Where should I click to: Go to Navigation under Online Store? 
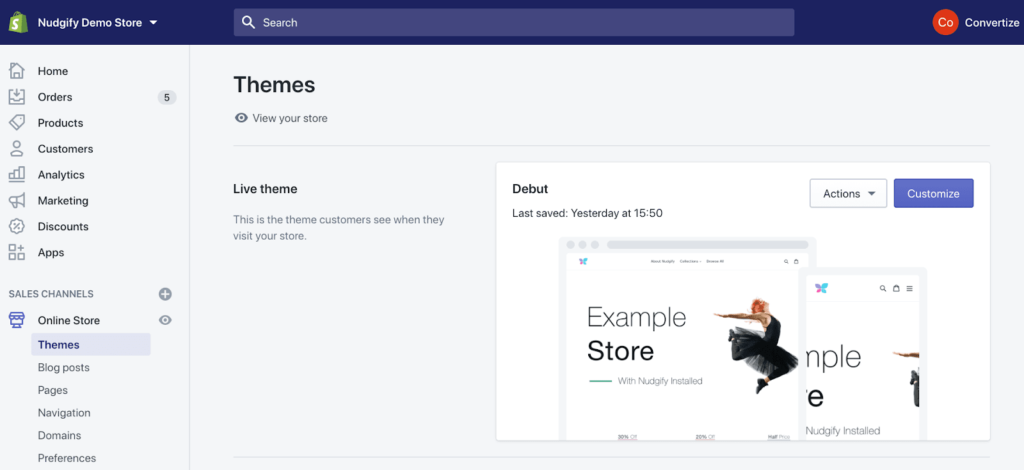(x=64, y=413)
